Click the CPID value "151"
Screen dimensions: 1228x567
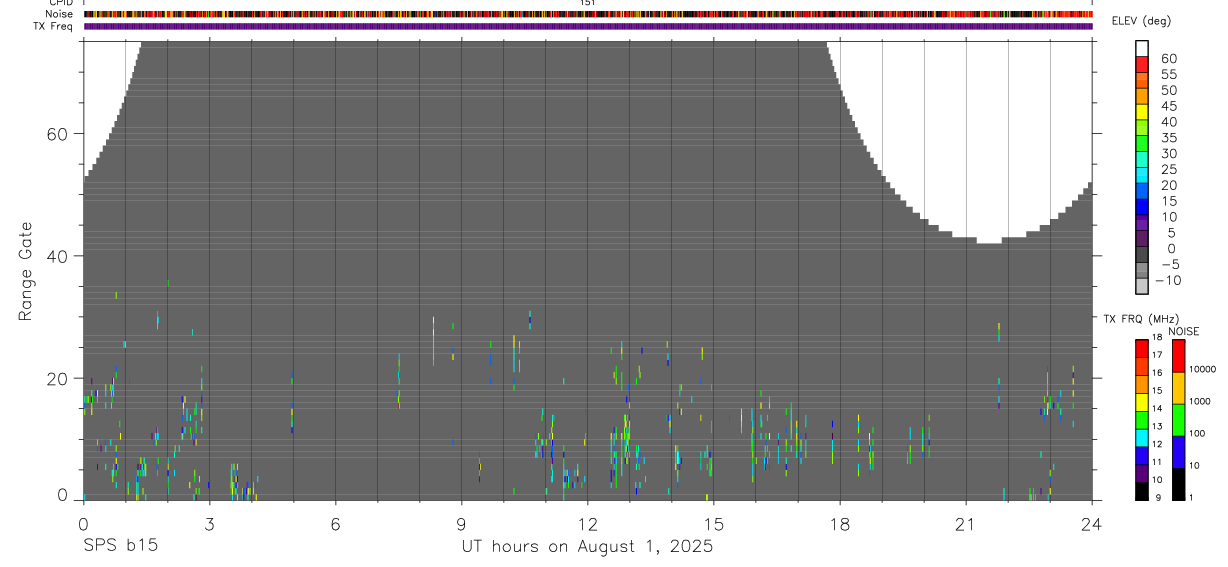[x=587, y=3]
